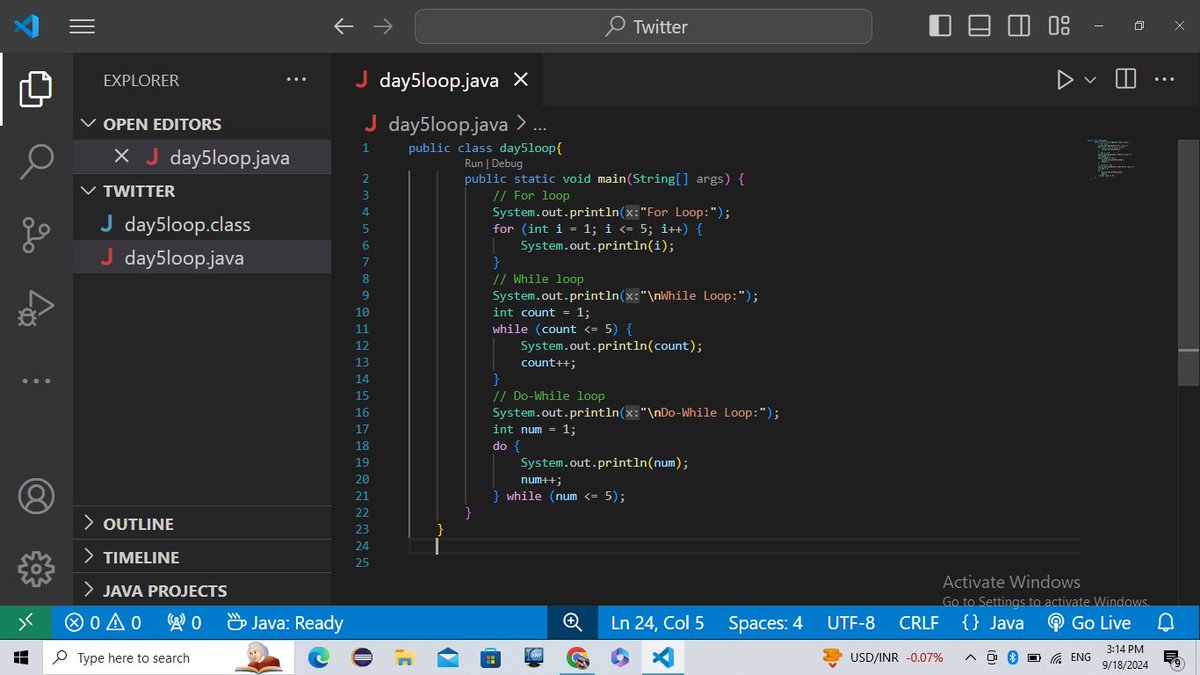The height and width of the screenshot is (675, 1200).
Task: Click the Twitter command center search box
Action: pos(643,27)
